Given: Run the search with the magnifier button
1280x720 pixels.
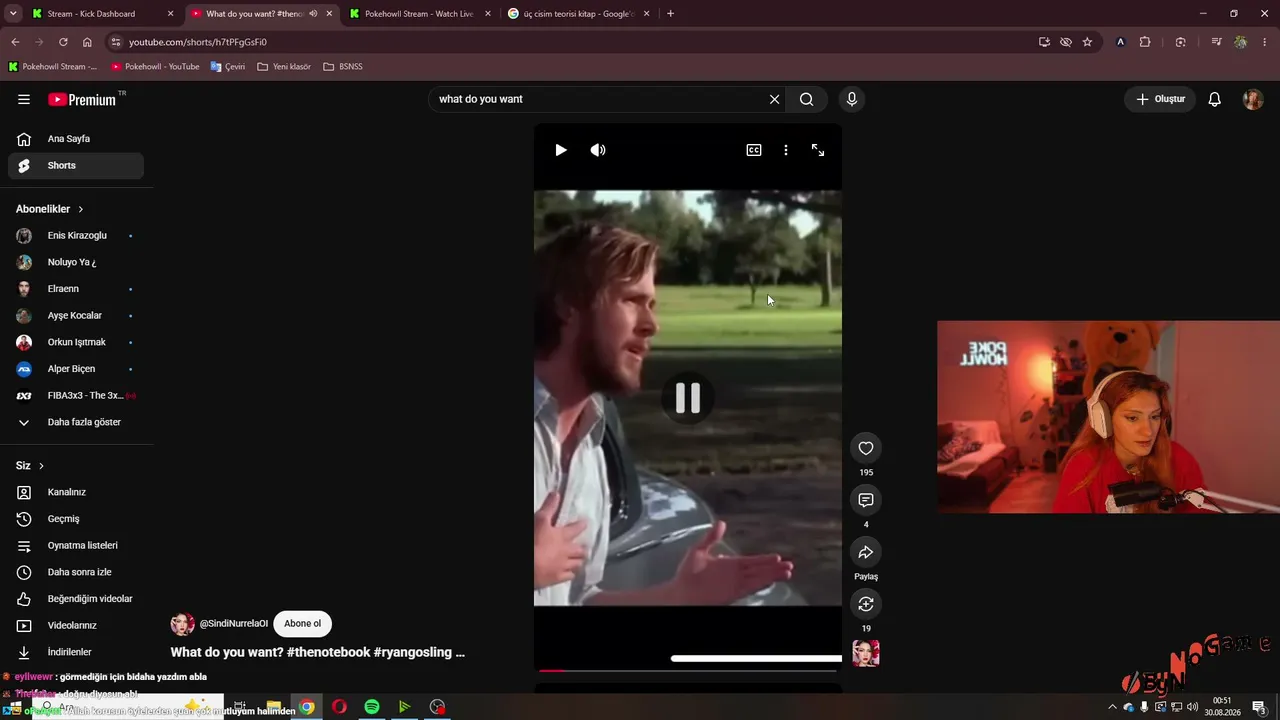Looking at the screenshot, I should 806,99.
